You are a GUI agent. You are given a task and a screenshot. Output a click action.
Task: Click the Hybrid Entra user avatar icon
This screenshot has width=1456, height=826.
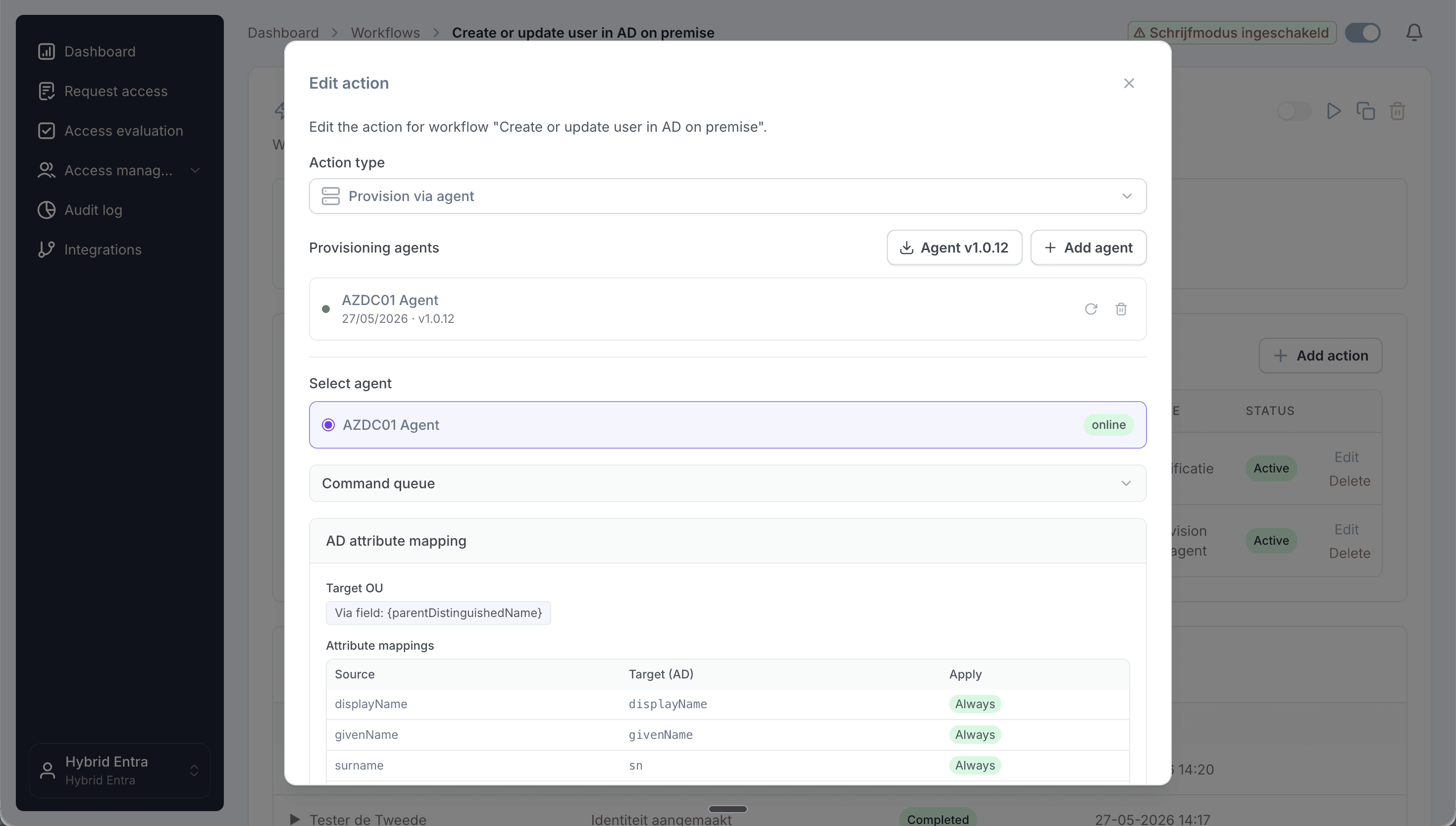click(48, 771)
